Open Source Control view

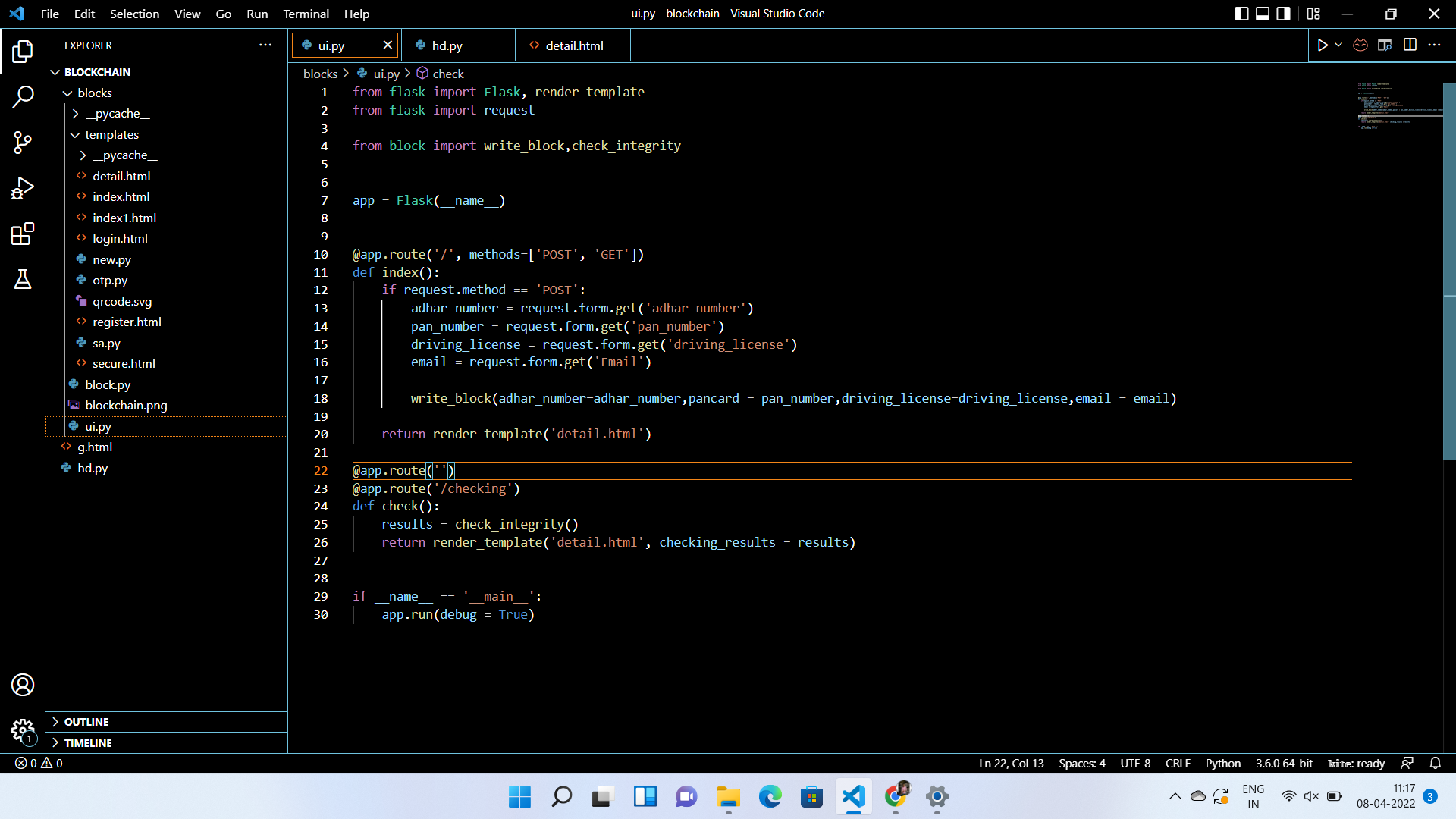[23, 143]
